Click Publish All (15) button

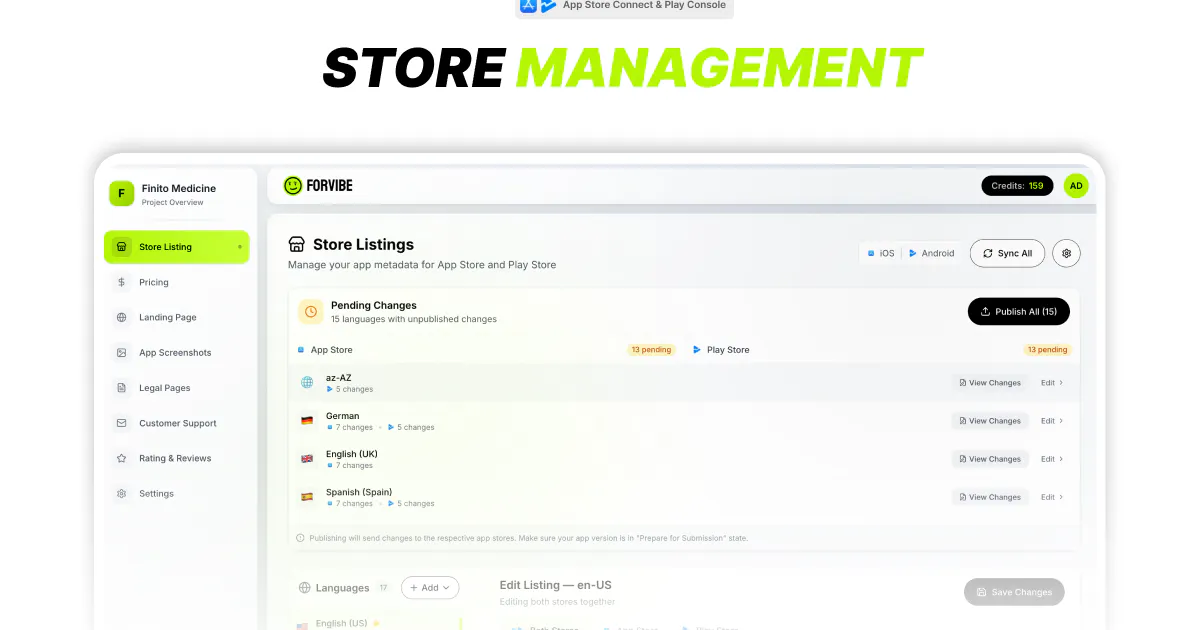[1019, 311]
